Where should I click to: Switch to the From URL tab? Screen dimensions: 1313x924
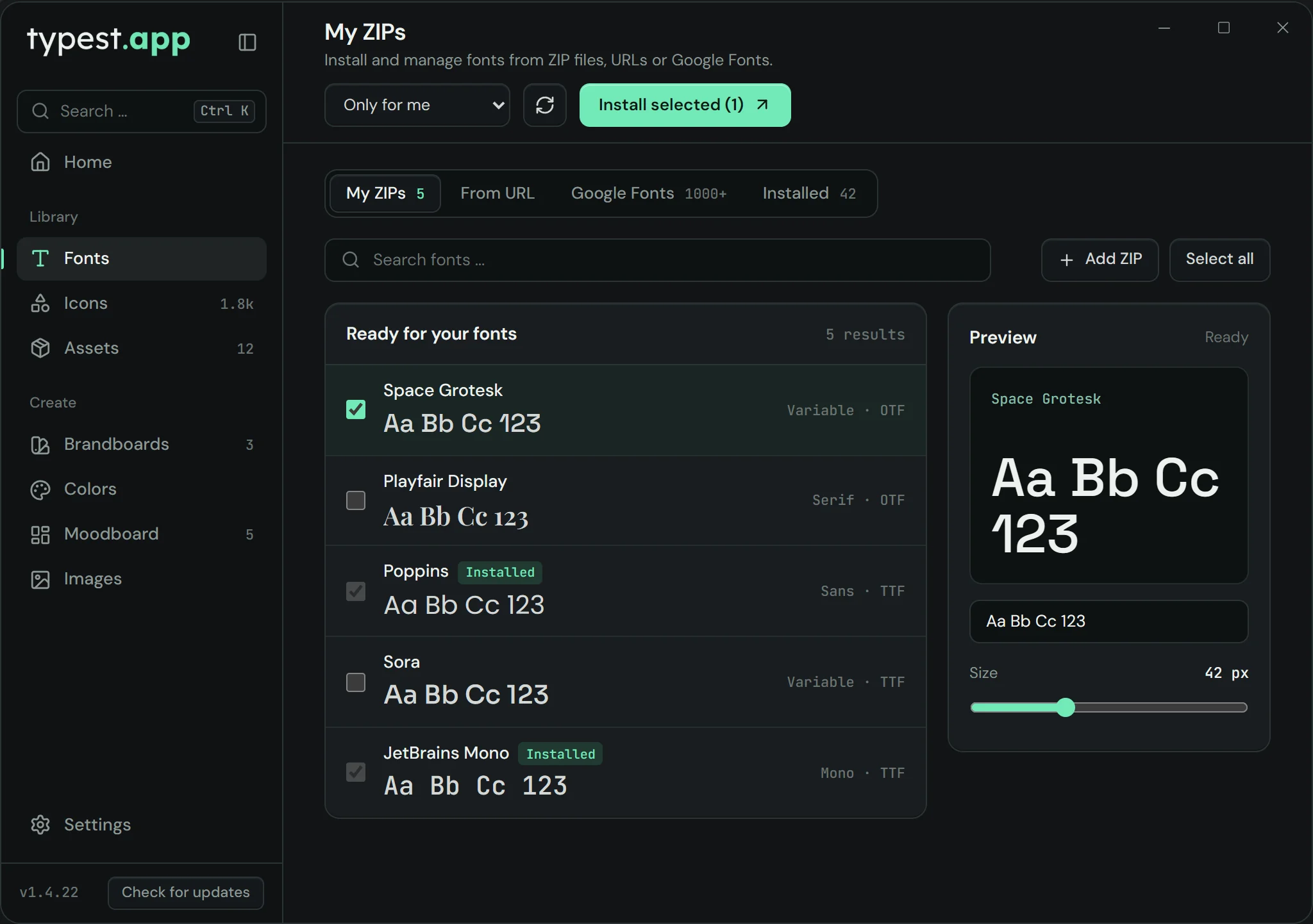point(498,194)
